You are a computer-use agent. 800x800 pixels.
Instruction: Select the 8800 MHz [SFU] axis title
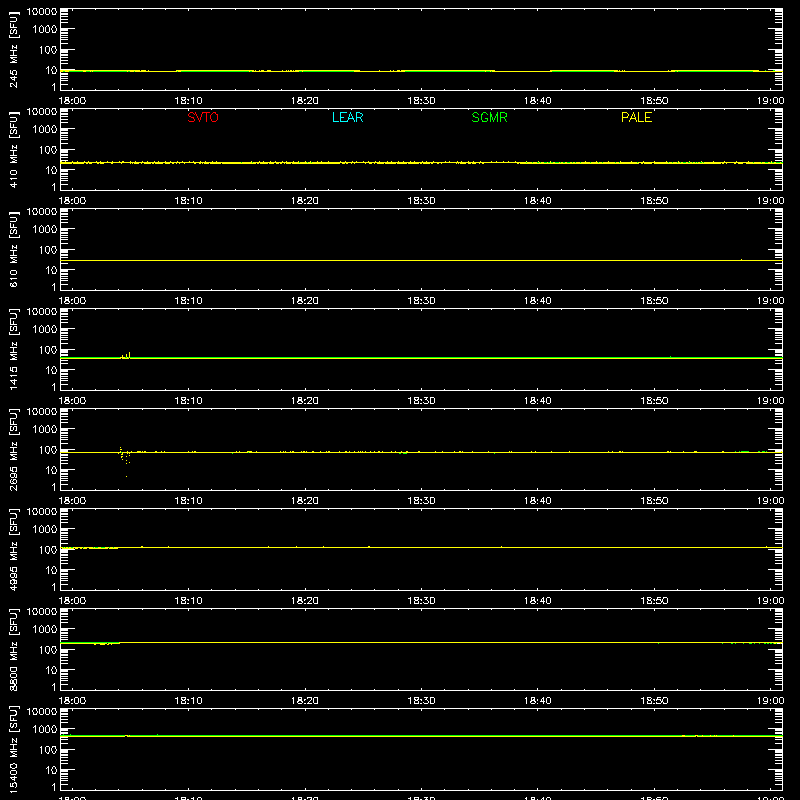[x=13, y=649]
